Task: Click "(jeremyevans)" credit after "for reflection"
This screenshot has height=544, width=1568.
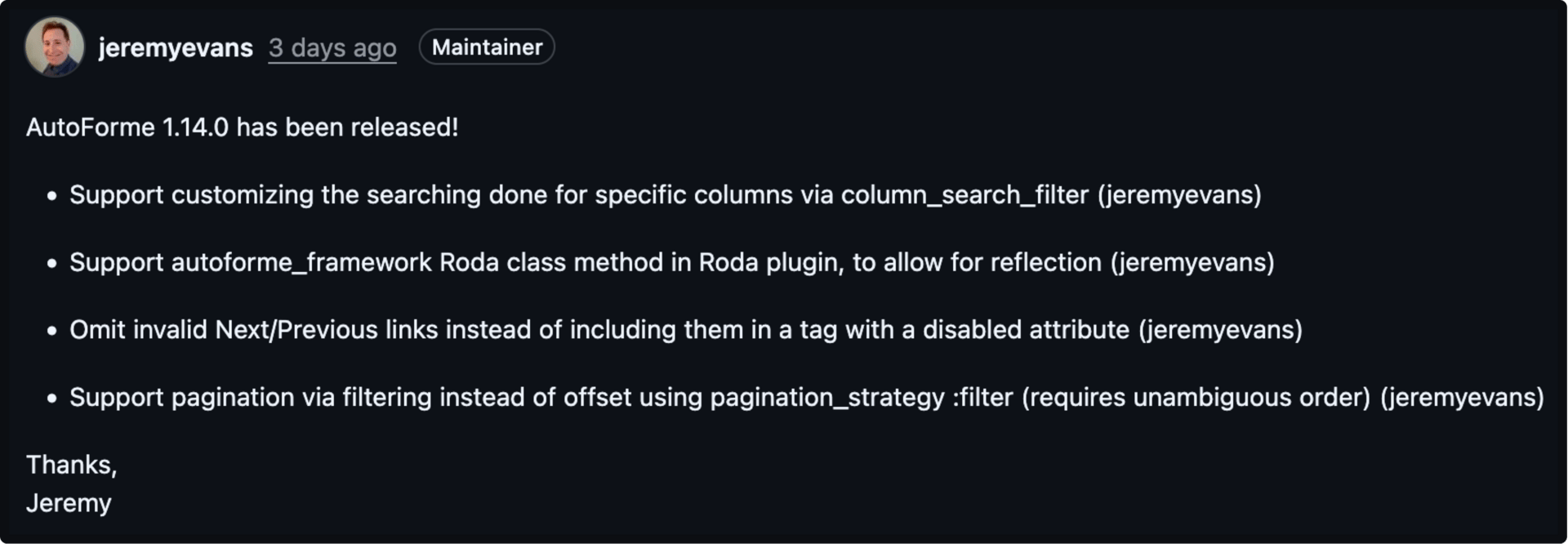Action: point(1192,262)
